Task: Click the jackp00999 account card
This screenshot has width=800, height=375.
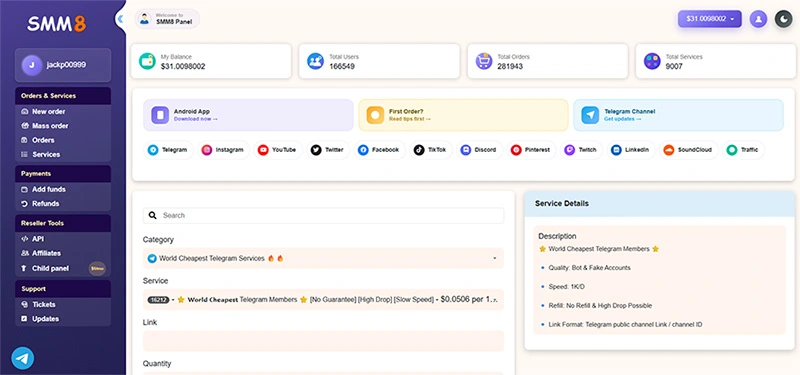Action: point(63,65)
